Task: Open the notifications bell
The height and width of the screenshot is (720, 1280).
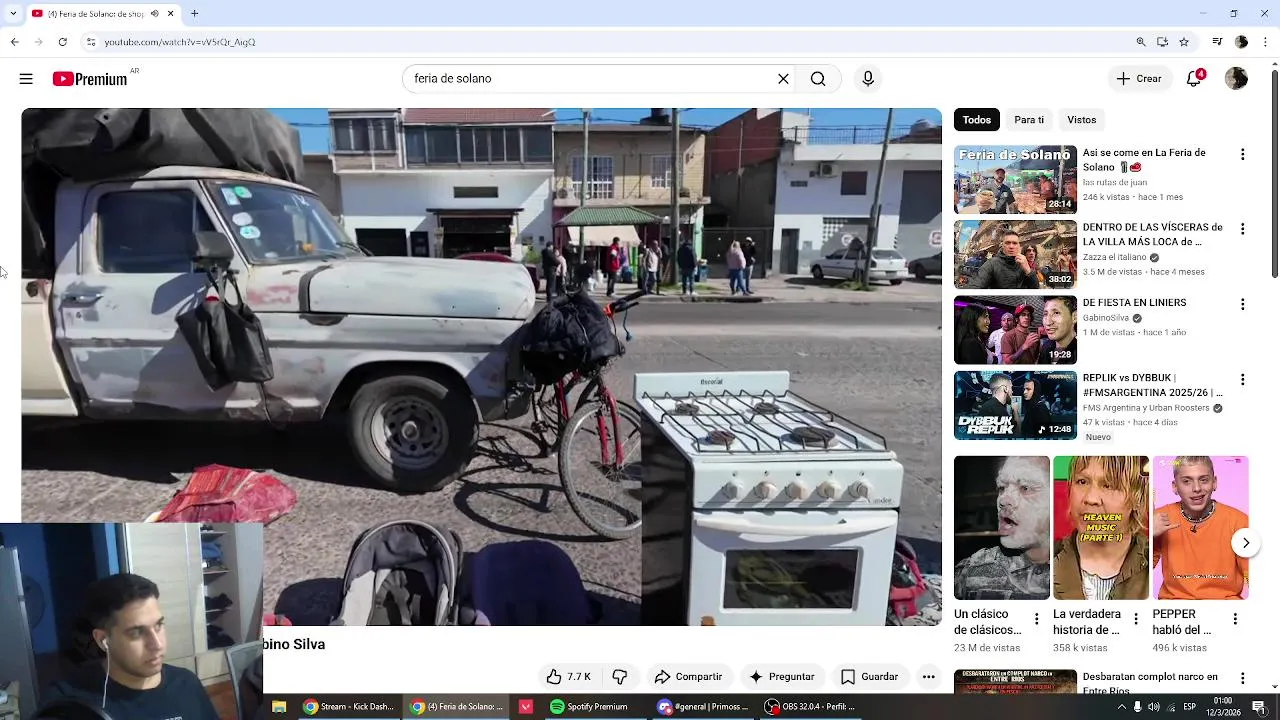Action: pos(1194,79)
